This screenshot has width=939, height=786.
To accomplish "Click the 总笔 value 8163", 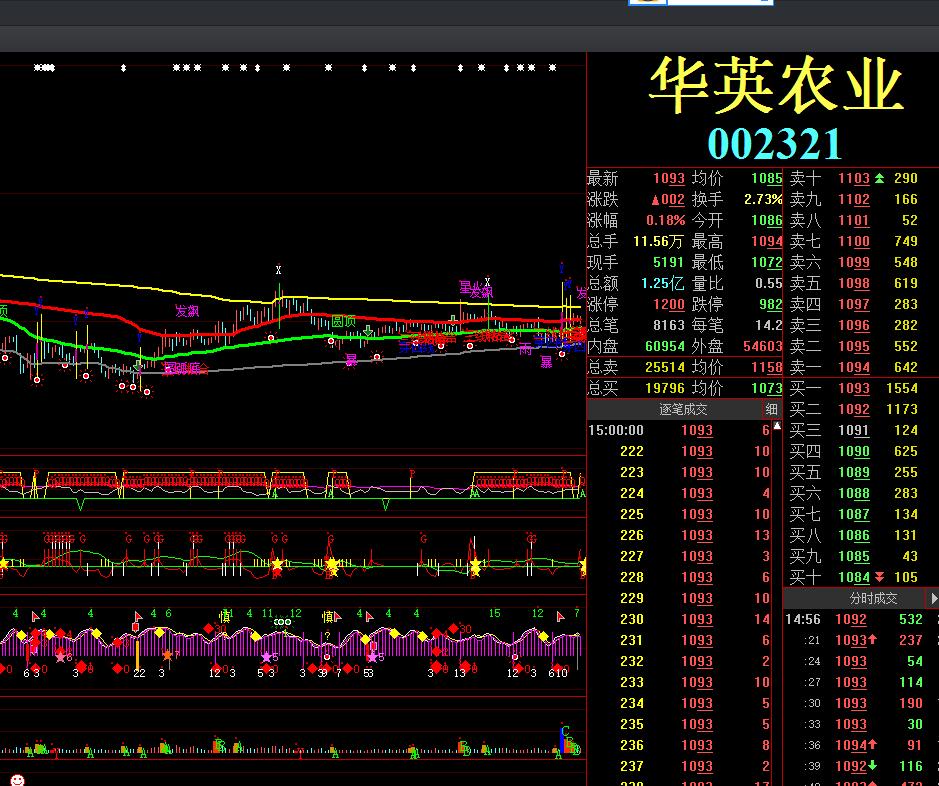I will point(668,325).
